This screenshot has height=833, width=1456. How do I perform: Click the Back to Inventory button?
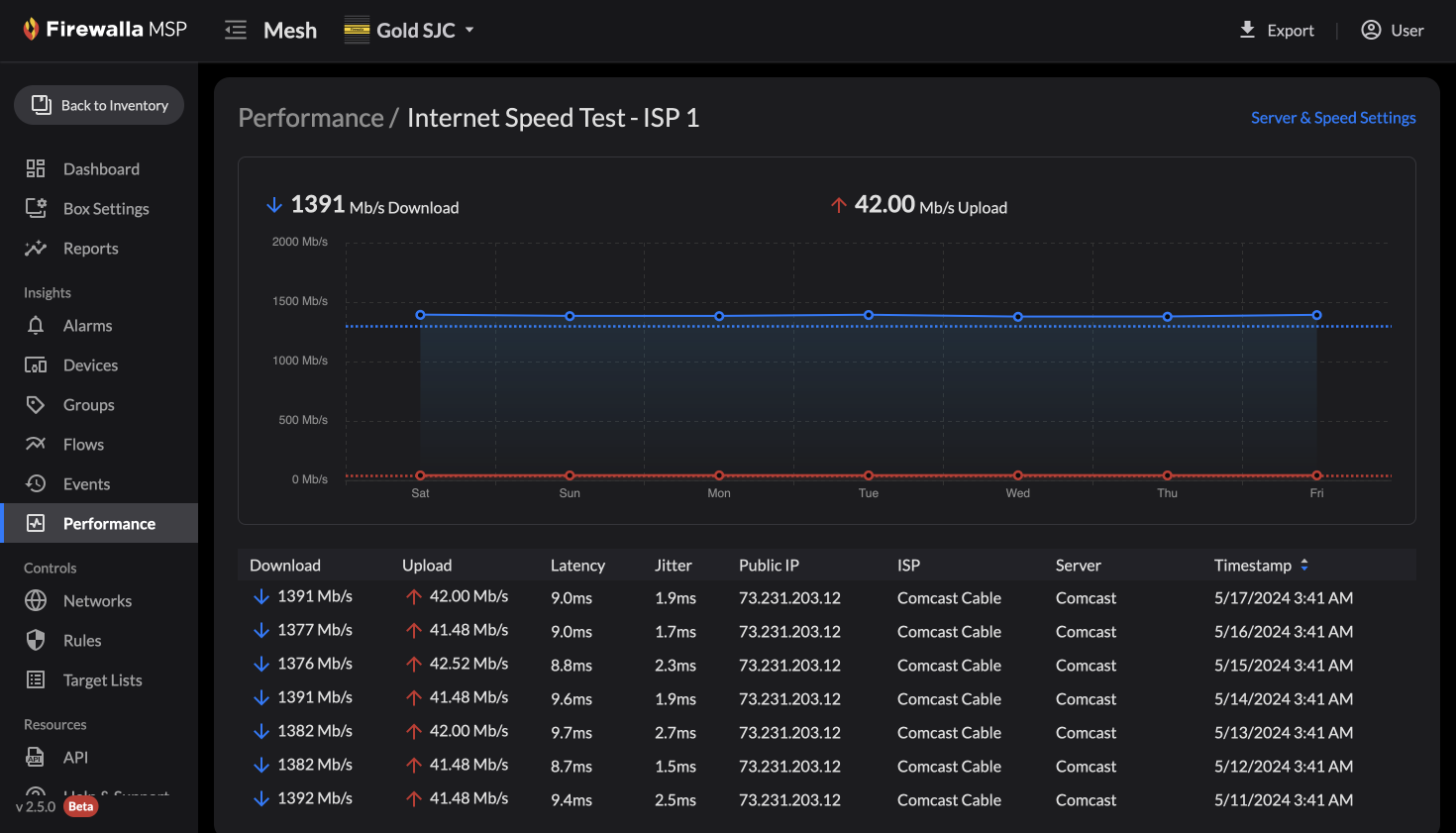99,105
